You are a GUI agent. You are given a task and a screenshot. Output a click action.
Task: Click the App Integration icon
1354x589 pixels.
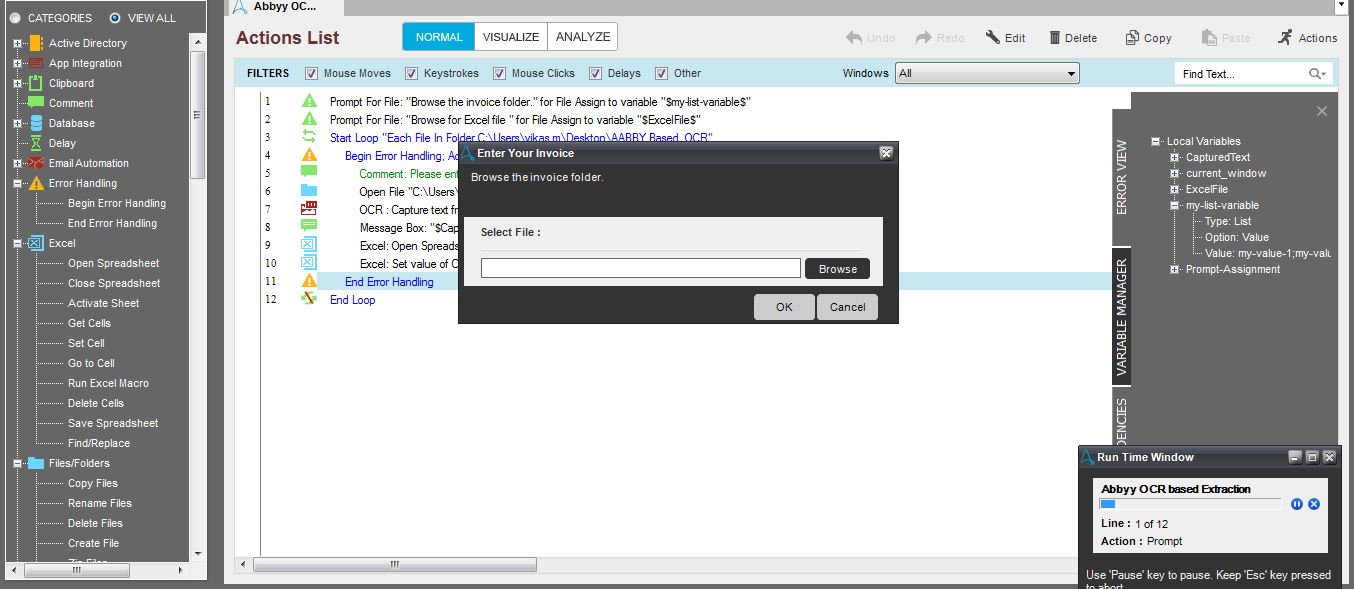pos(36,63)
